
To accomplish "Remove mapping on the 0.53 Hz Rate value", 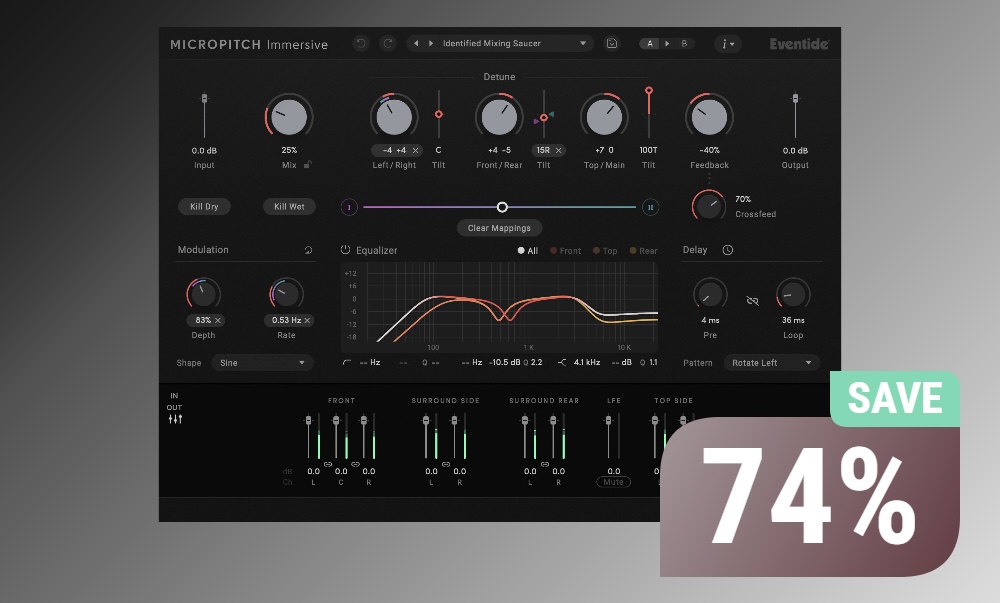I will click(x=307, y=320).
